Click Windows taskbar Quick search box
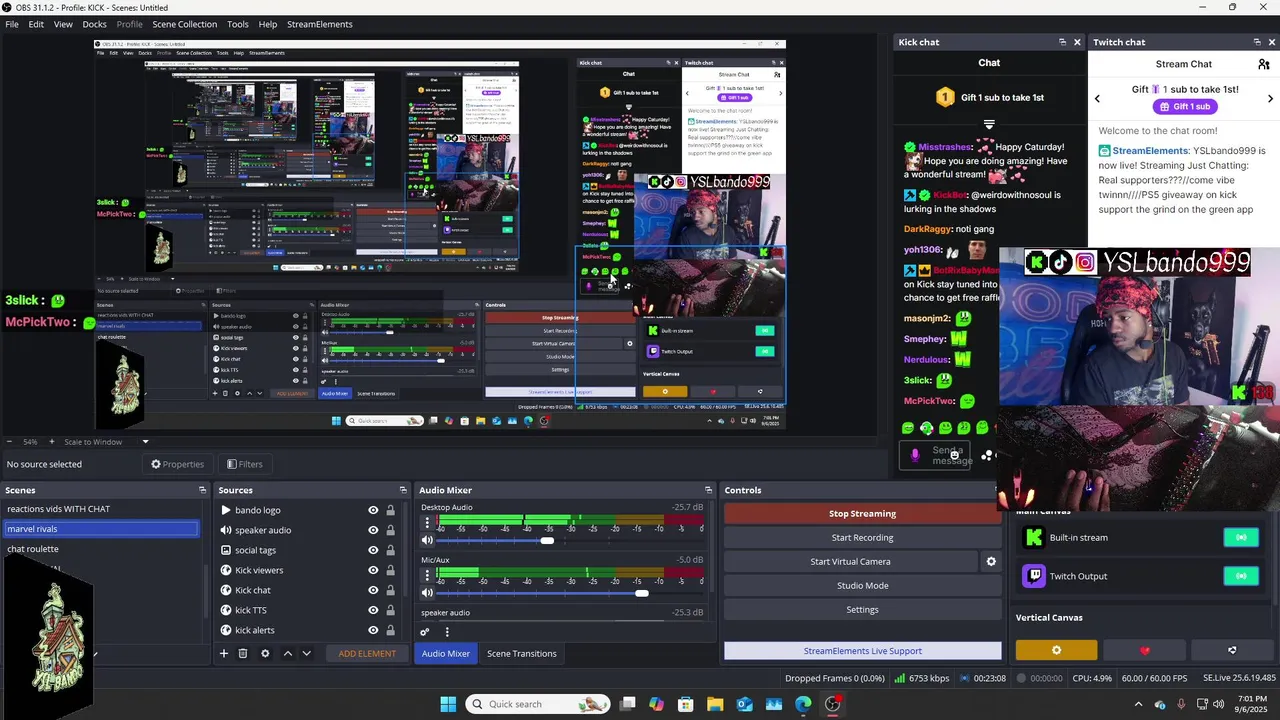This screenshot has height=720, width=1280. [x=539, y=704]
